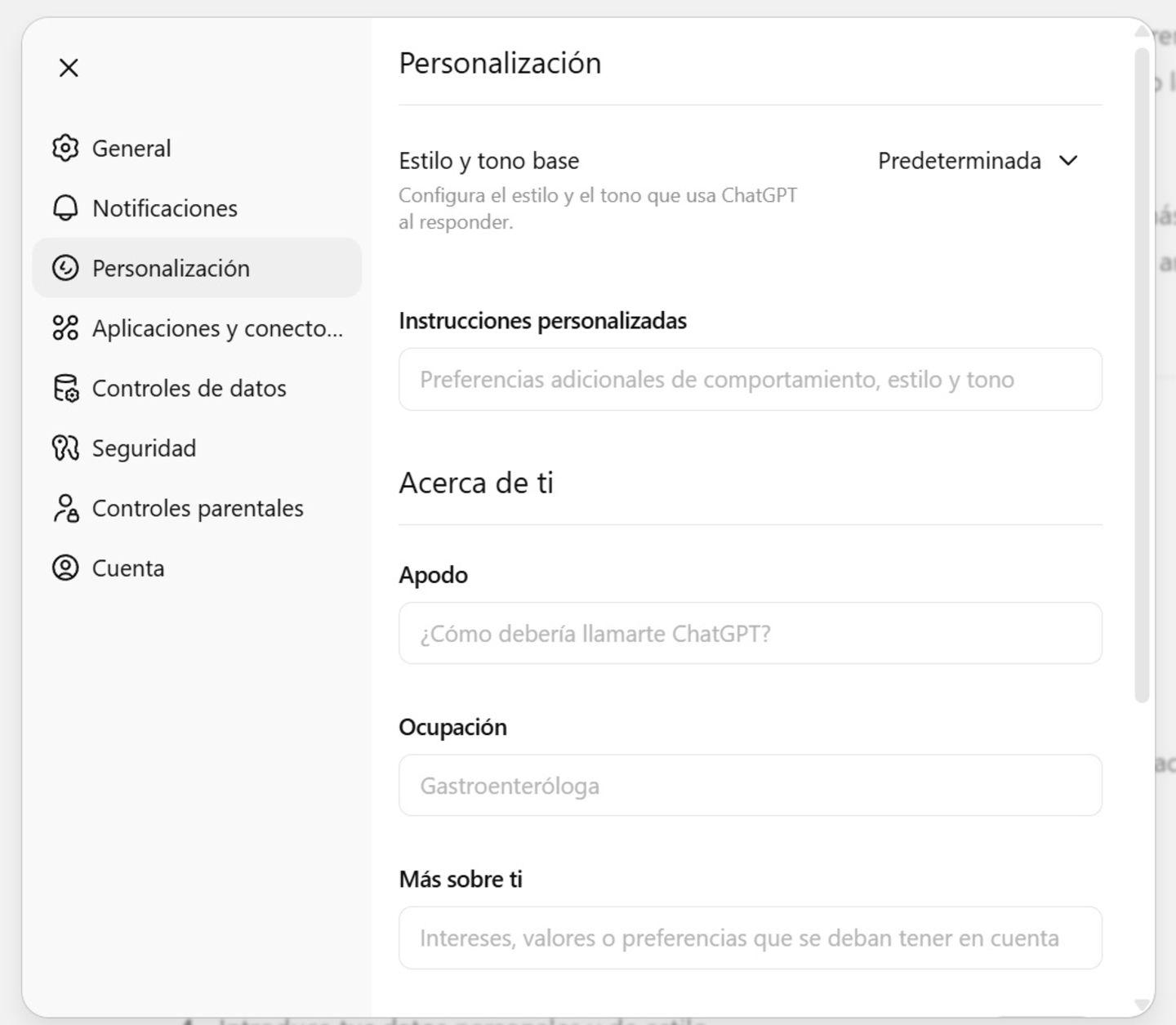Switch to the Notificaciones settings section
This screenshot has width=1176, height=1025.
pyautogui.click(x=166, y=208)
